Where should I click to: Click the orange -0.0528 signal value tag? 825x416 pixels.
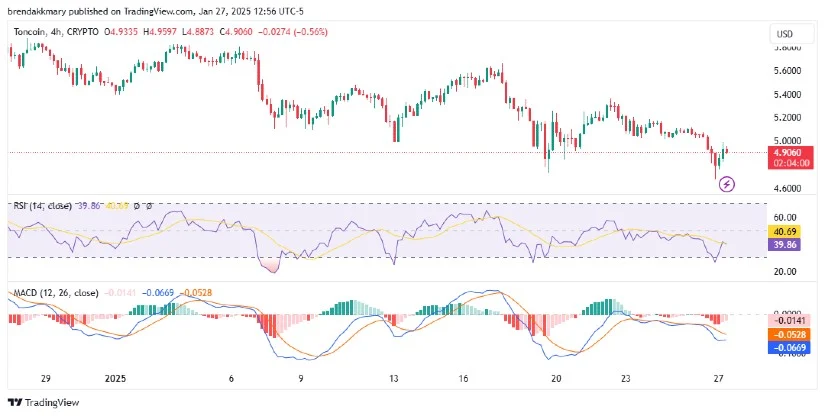click(x=788, y=334)
